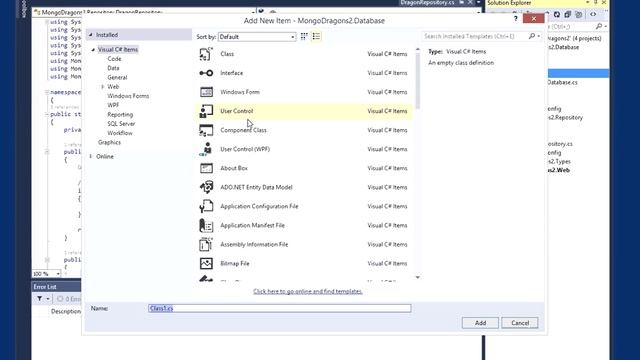This screenshot has height=360, width=640.
Task: Open the editor zoom 100 % dropdown
Action: pyautogui.click(x=58, y=274)
